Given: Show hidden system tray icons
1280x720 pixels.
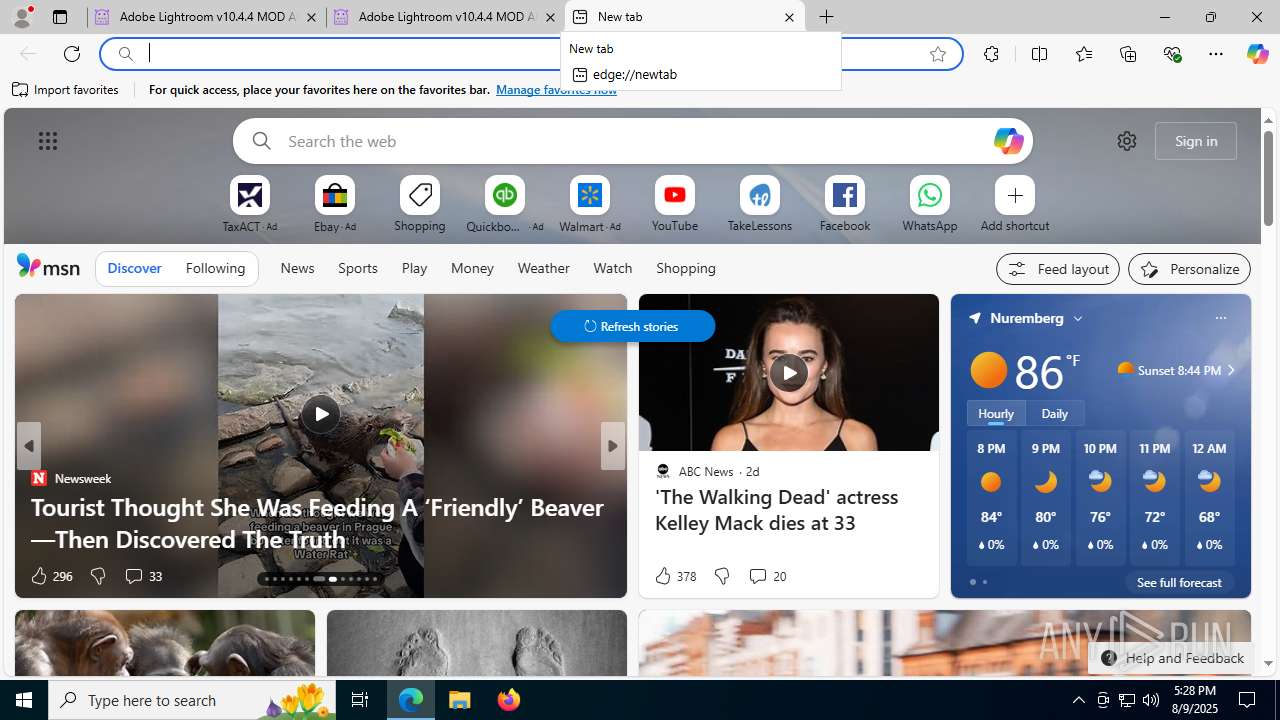Looking at the screenshot, I should (x=1078, y=700).
